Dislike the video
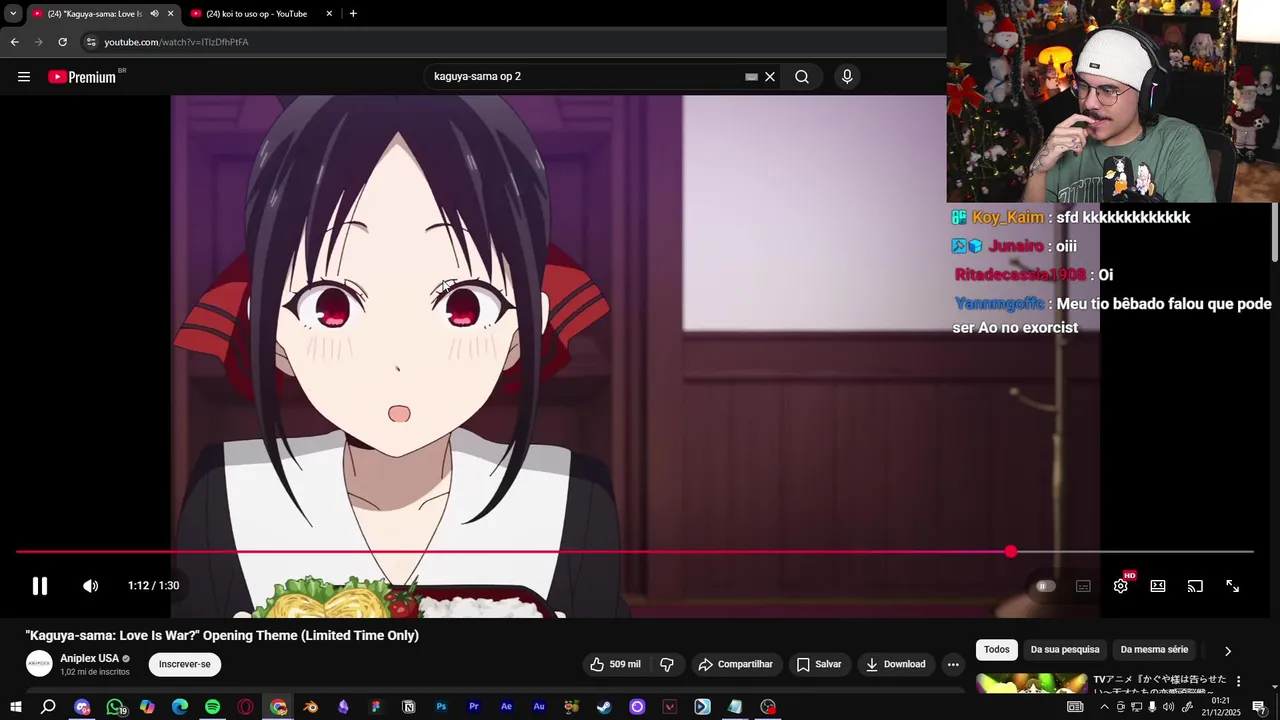The height and width of the screenshot is (720, 1280). [x=667, y=664]
